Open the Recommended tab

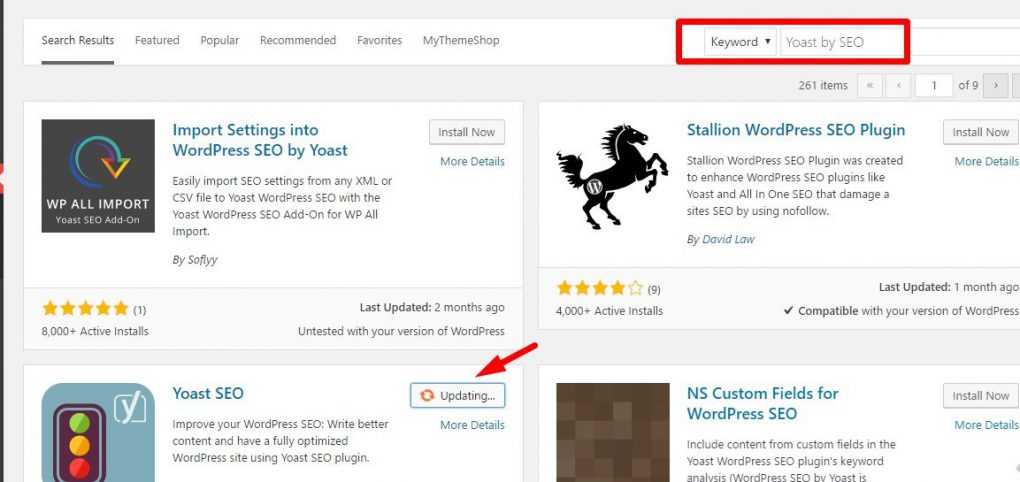[x=298, y=40]
